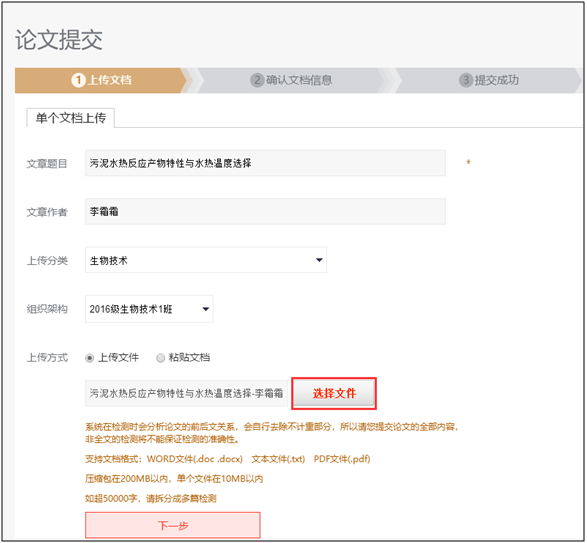Select the 上传文件 radio button
Viewport: 587px width, 543px height.
(x=89, y=358)
